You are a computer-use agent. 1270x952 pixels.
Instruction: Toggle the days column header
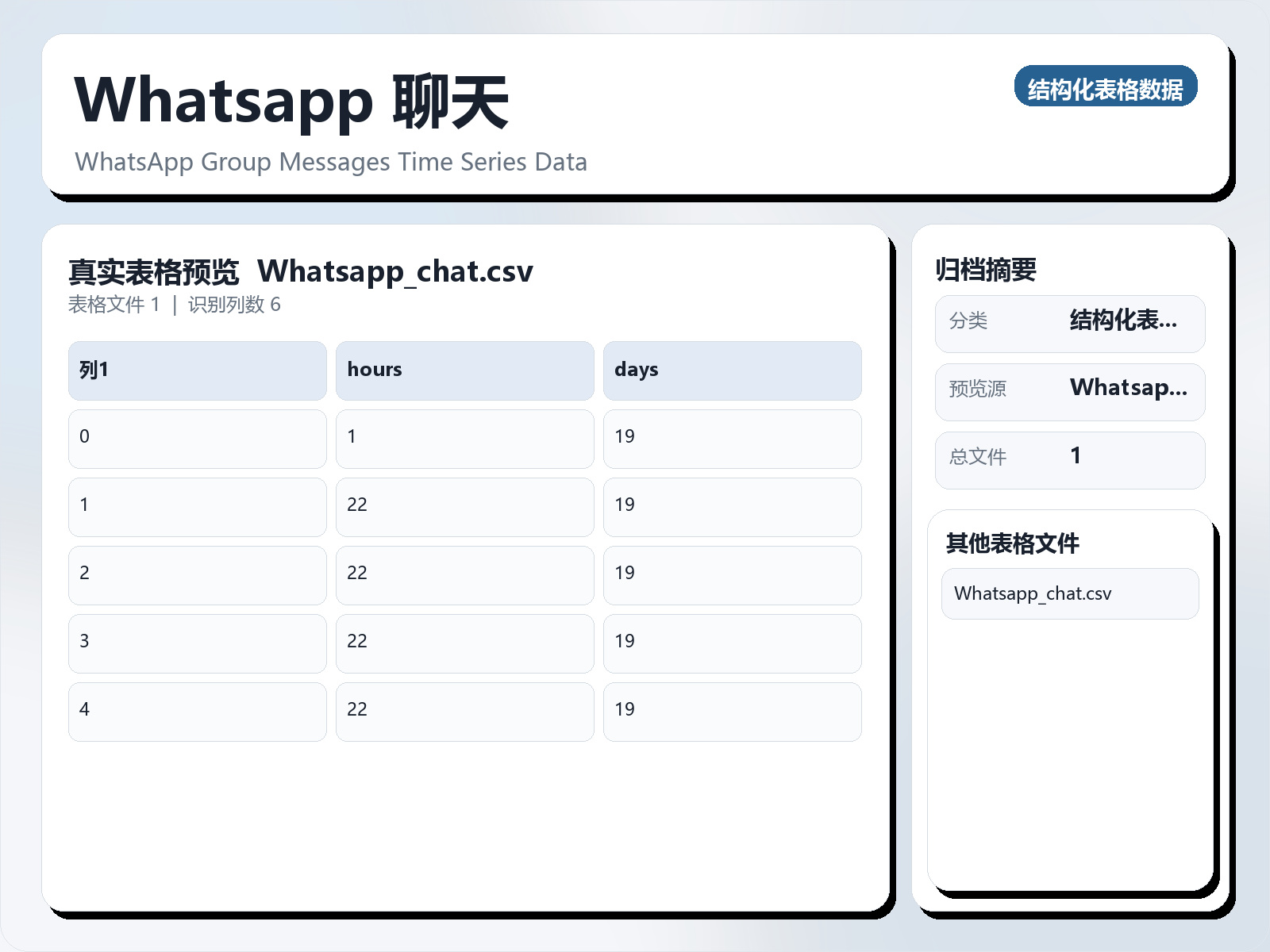(x=733, y=370)
